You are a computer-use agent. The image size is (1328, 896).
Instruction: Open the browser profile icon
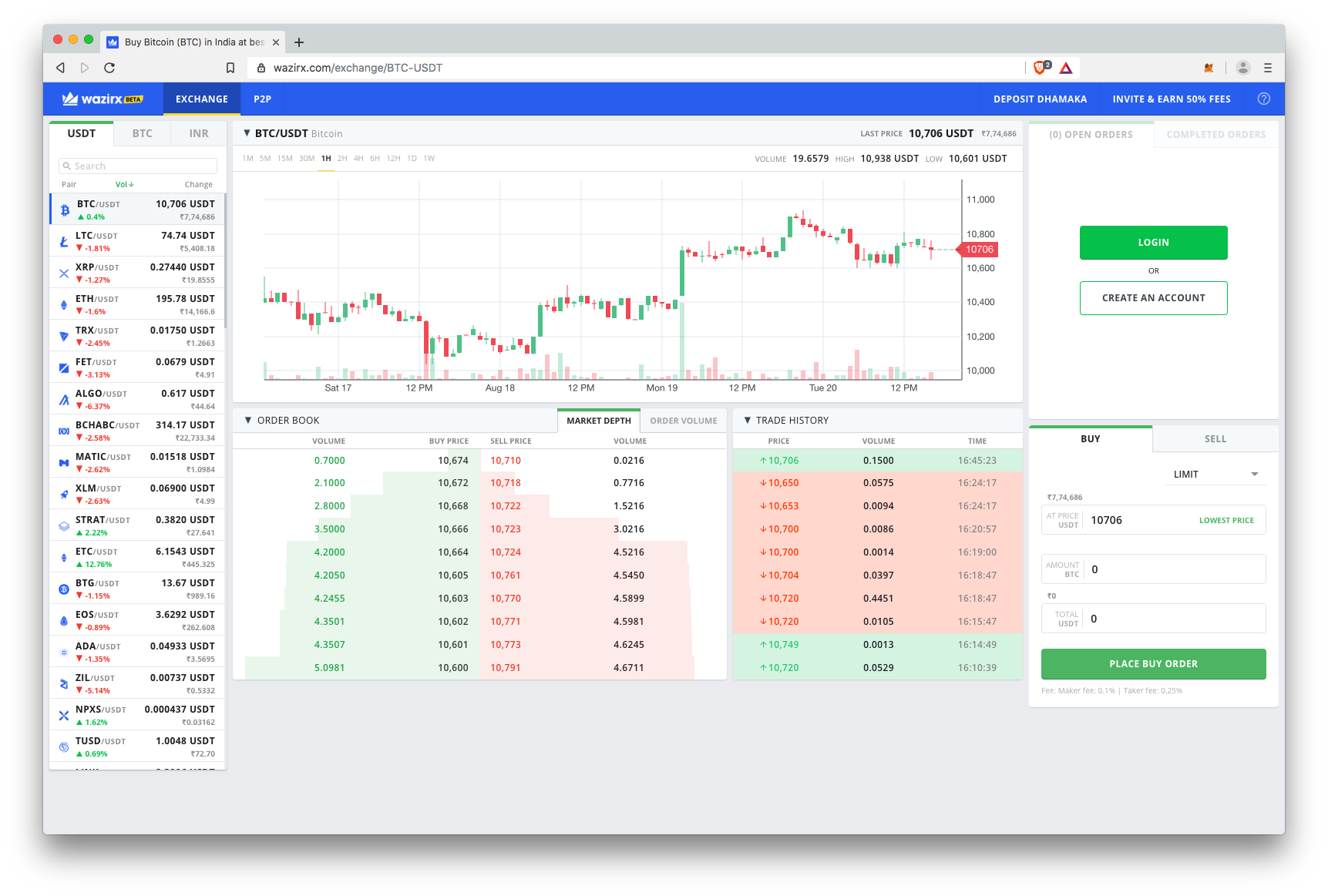[1242, 68]
